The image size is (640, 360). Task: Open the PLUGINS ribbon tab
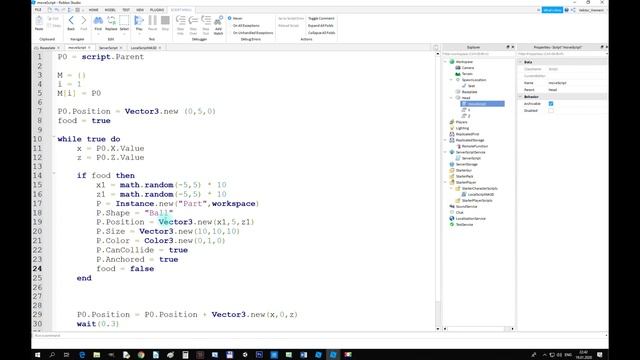[x=157, y=10]
